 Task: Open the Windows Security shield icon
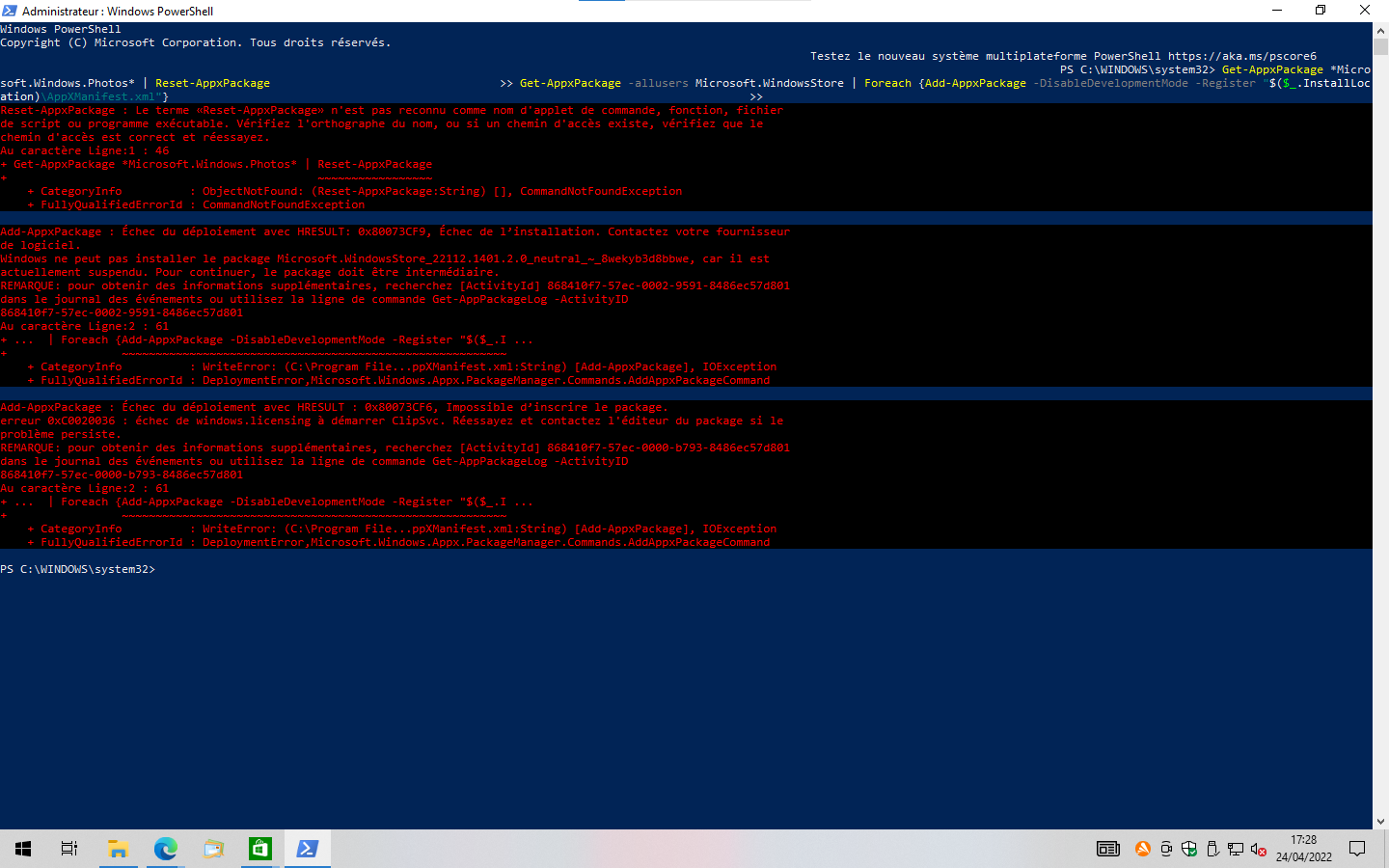pos(1189,849)
